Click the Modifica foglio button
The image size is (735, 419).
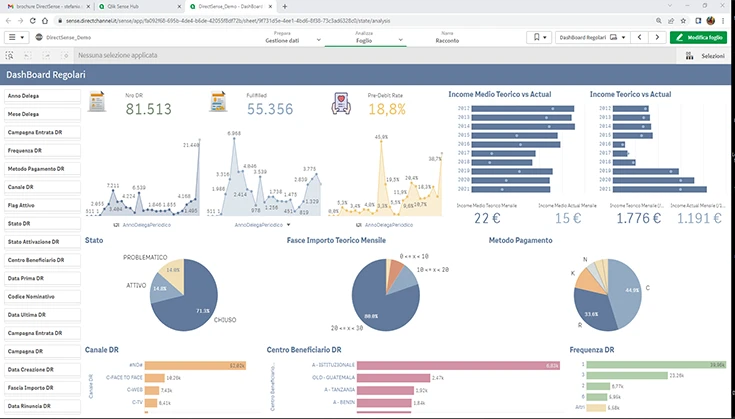pyautogui.click(x=698, y=37)
